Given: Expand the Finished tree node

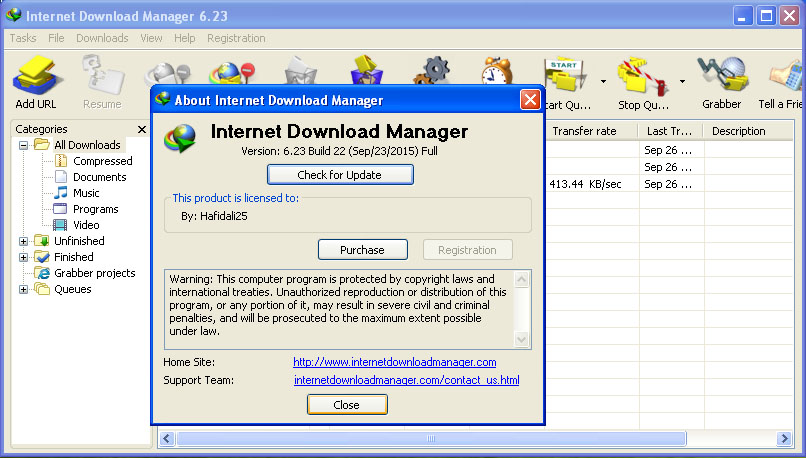Looking at the screenshot, I should click(x=24, y=257).
